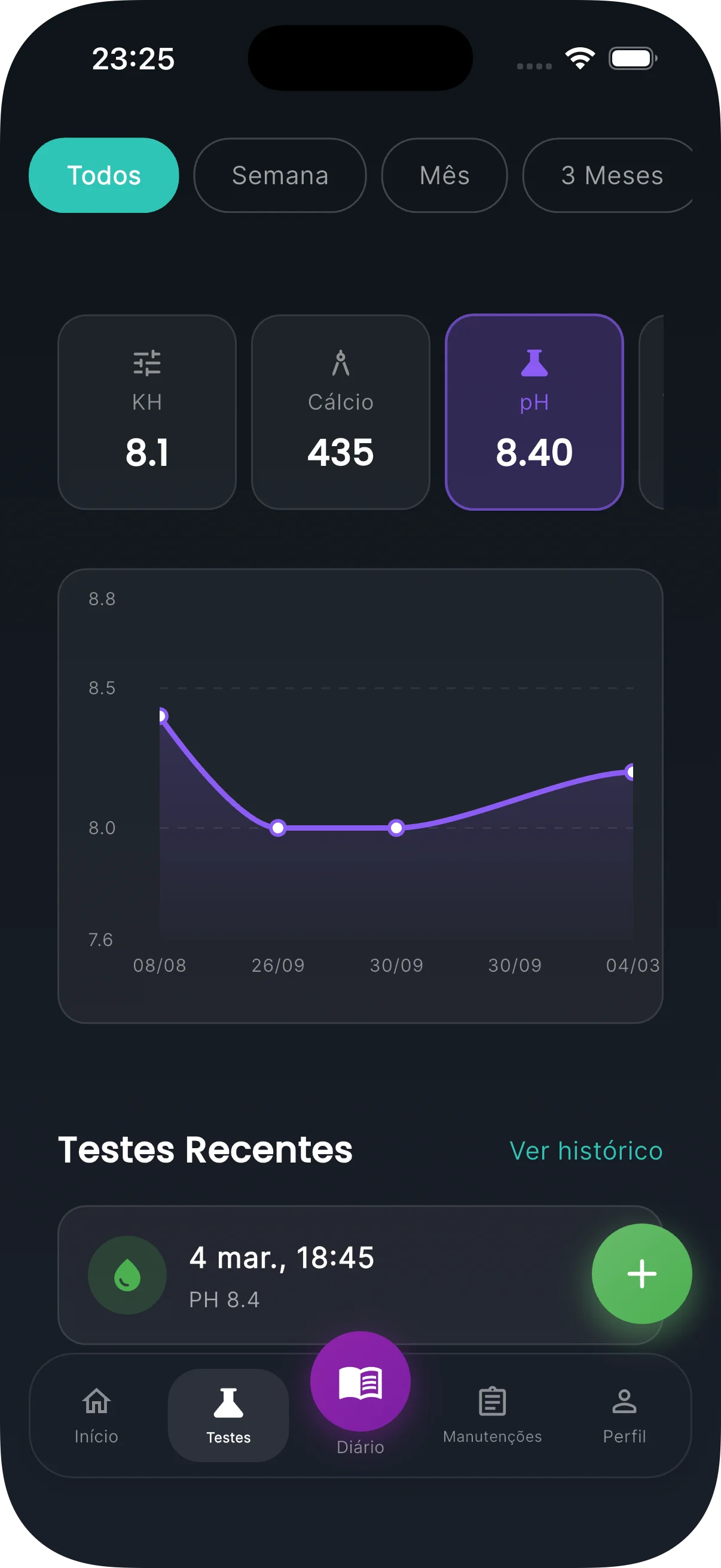Tap the green water drop icon
721x1568 pixels.
click(127, 1274)
